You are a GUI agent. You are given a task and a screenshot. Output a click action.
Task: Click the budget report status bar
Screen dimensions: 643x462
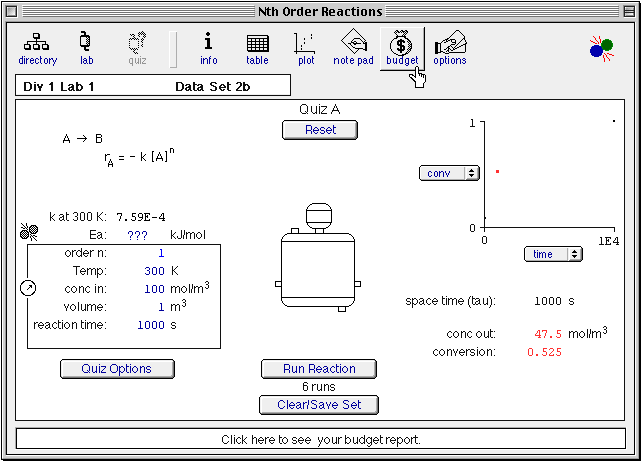coord(320,439)
